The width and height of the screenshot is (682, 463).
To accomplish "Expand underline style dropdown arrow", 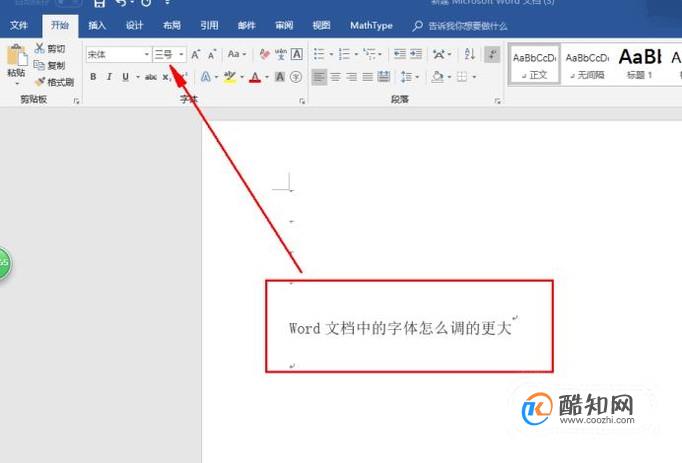I will click(138, 77).
